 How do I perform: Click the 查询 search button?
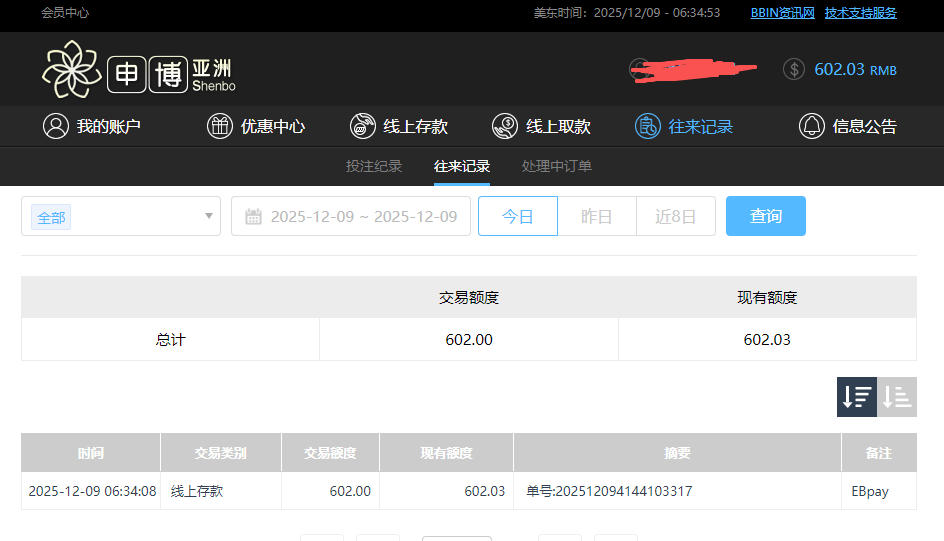point(766,216)
